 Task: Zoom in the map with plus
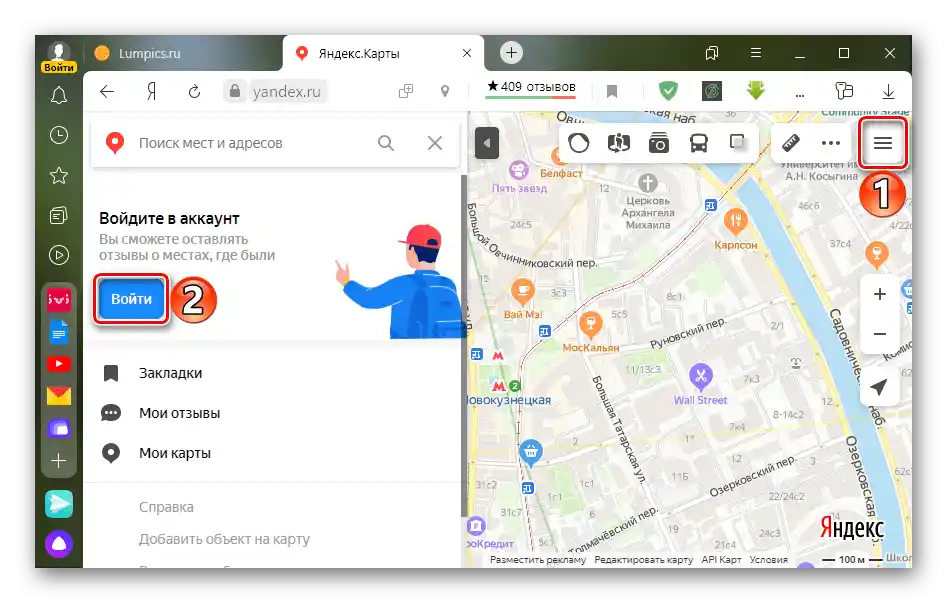tap(880, 294)
